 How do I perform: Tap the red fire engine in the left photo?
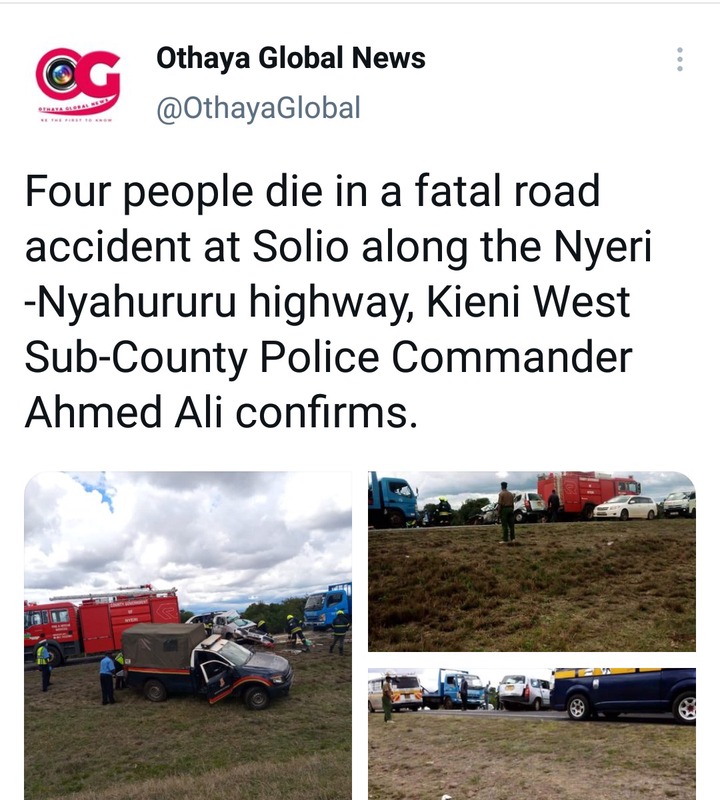102,621
